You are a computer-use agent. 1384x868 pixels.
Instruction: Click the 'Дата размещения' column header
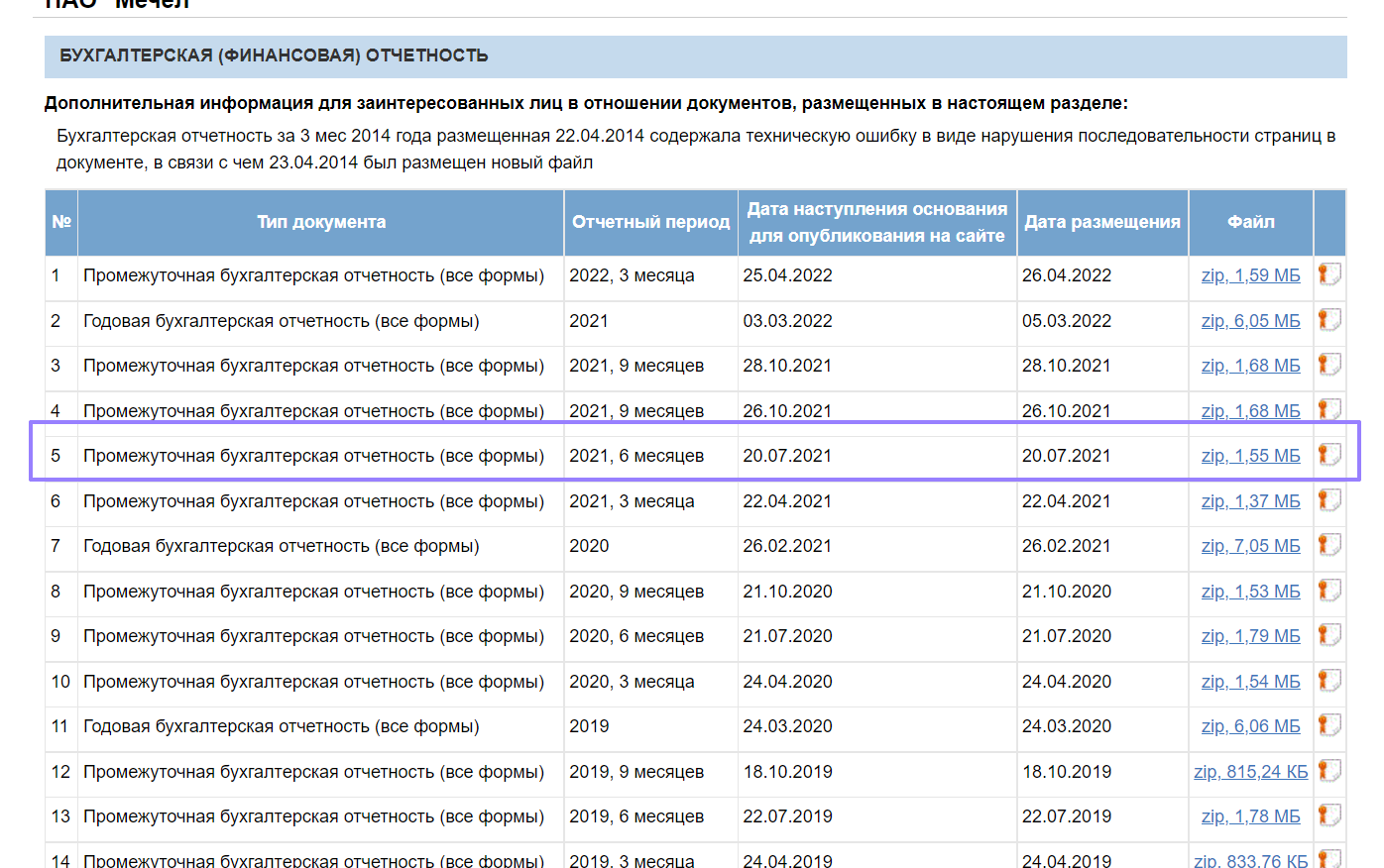pos(1102,222)
